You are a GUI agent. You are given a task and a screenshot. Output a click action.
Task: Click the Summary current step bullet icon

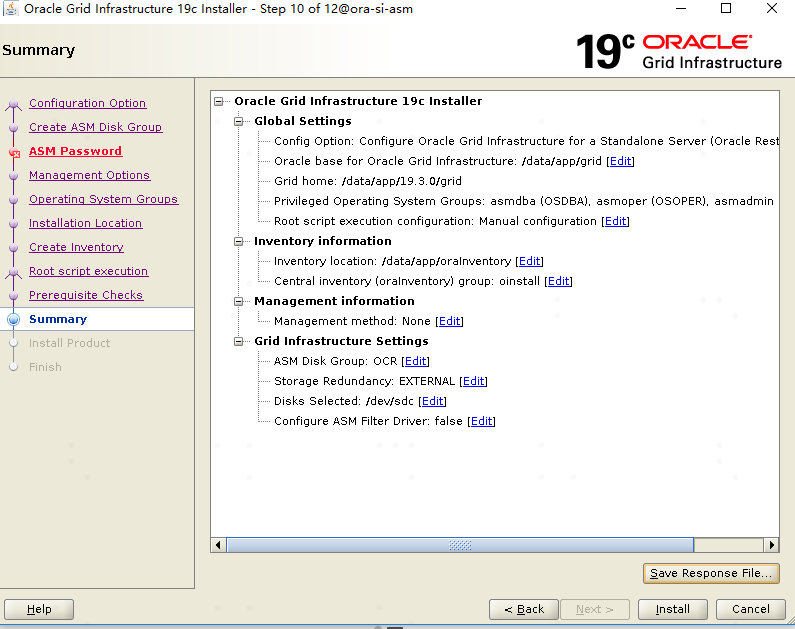(14, 319)
